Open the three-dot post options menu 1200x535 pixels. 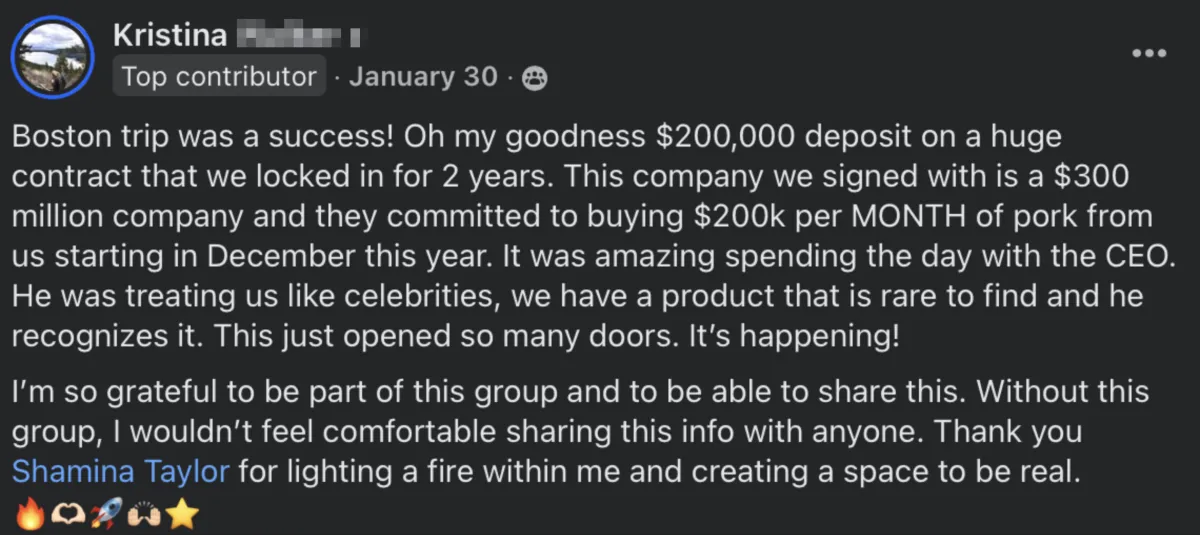1149,51
